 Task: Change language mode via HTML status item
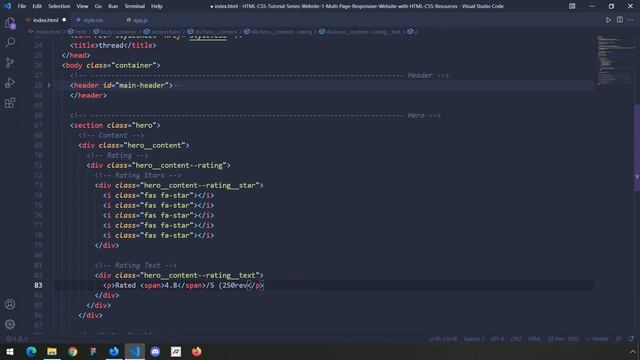coord(534,339)
